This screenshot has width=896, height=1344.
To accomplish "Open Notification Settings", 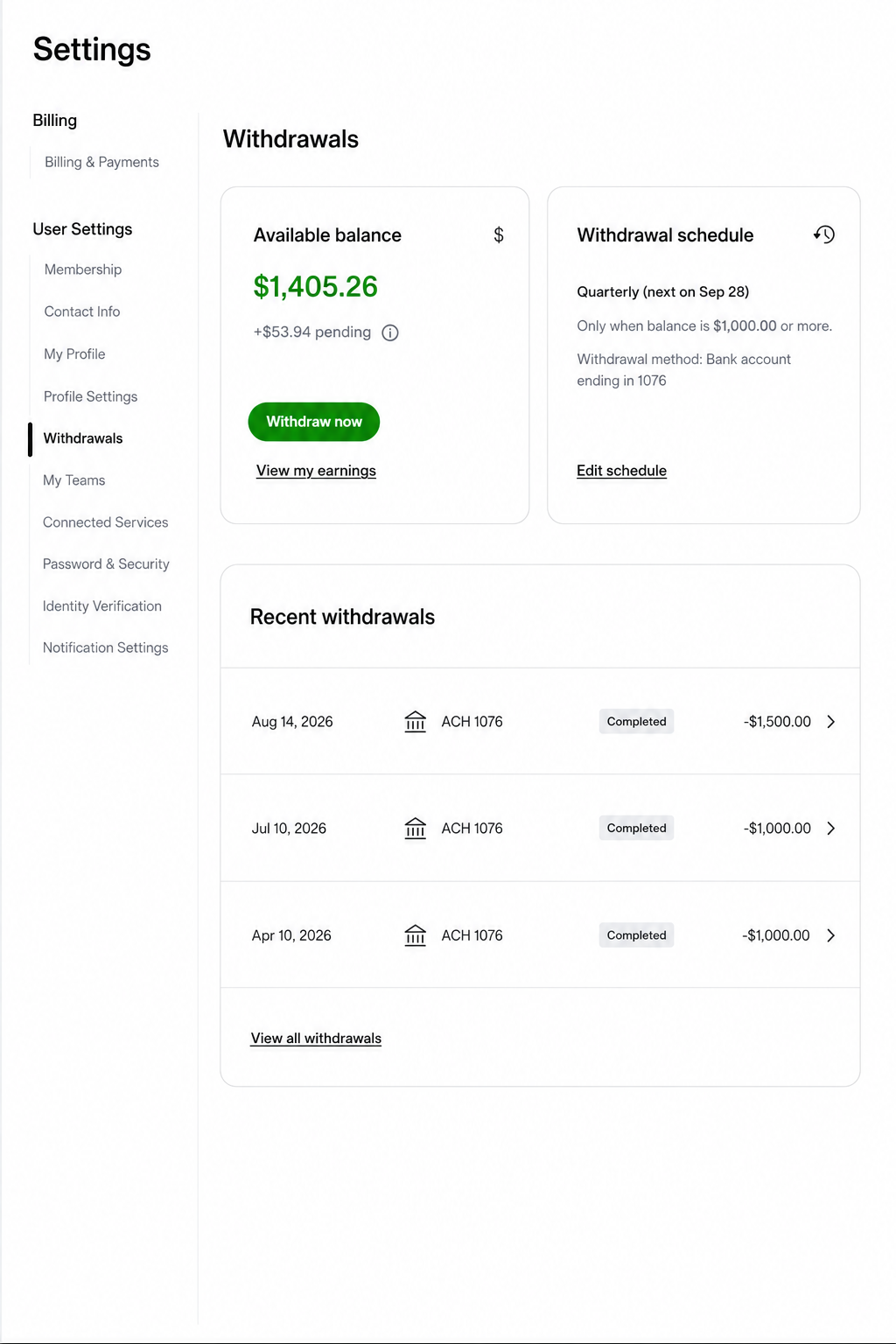I will pyautogui.click(x=106, y=647).
